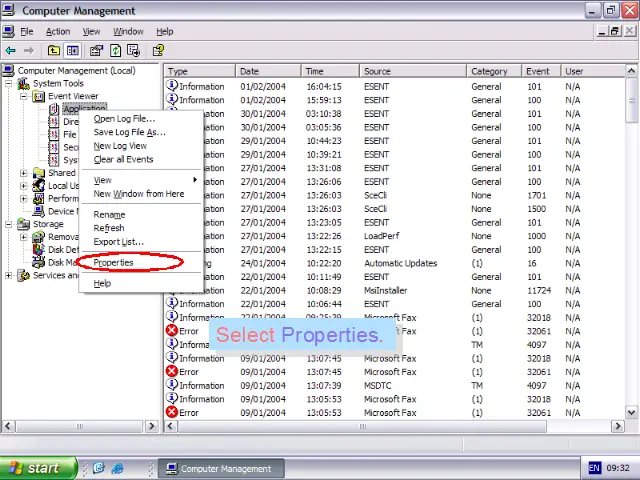640x480 pixels.
Task: Sort by the Date column header
Action: click(268, 71)
